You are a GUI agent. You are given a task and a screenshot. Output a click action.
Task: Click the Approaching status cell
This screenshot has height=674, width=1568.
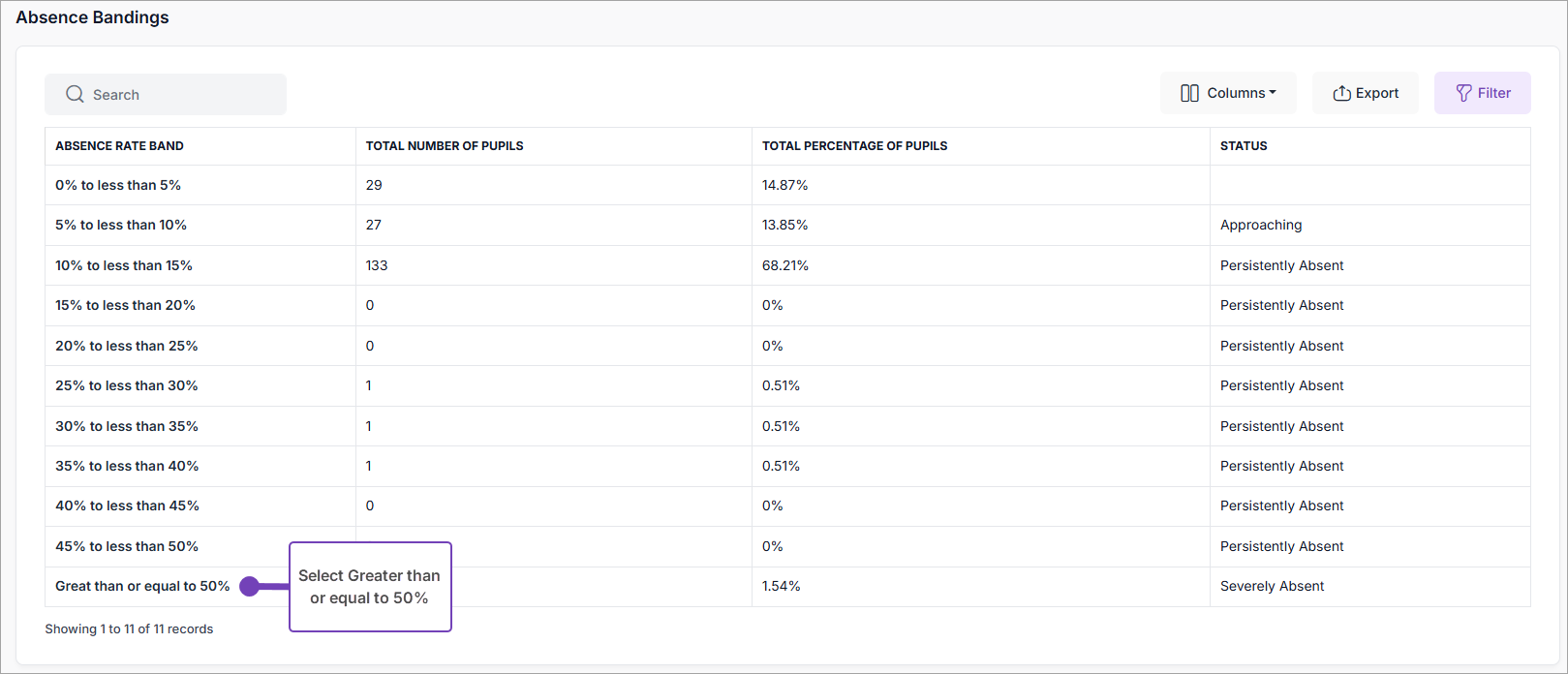coord(1261,225)
